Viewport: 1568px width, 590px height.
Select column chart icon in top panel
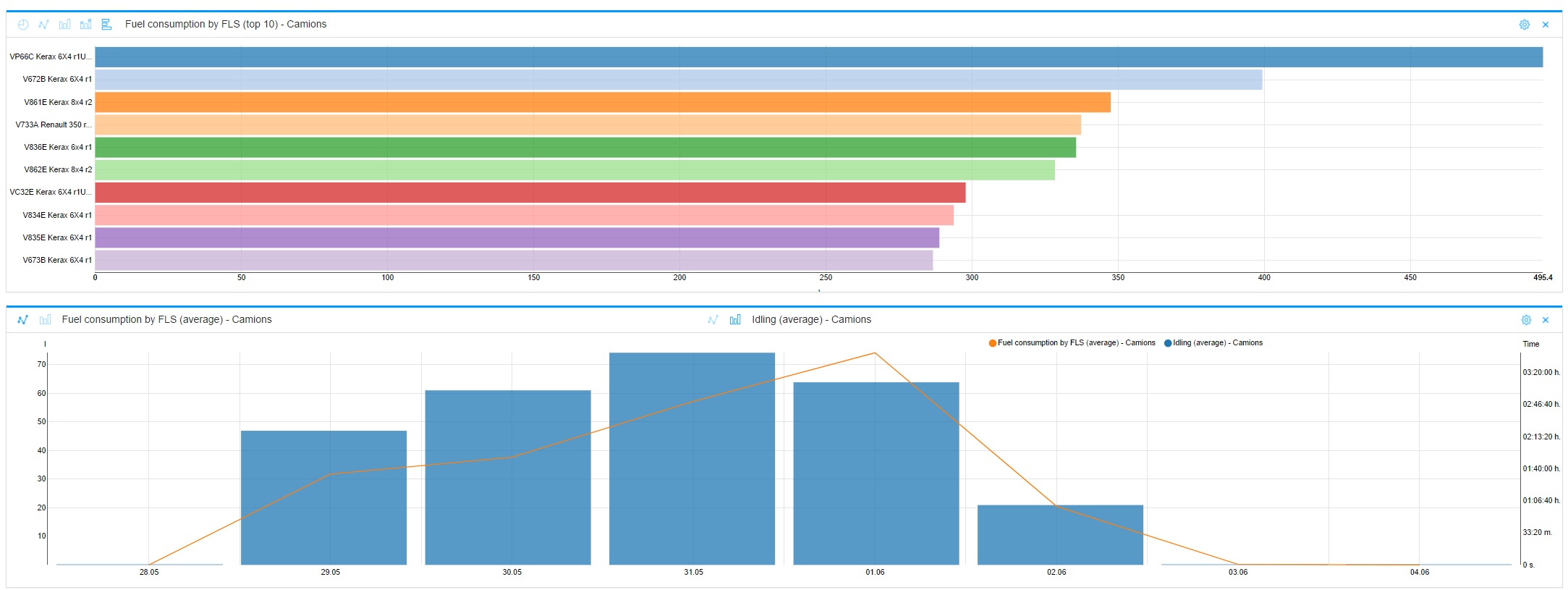click(x=64, y=25)
